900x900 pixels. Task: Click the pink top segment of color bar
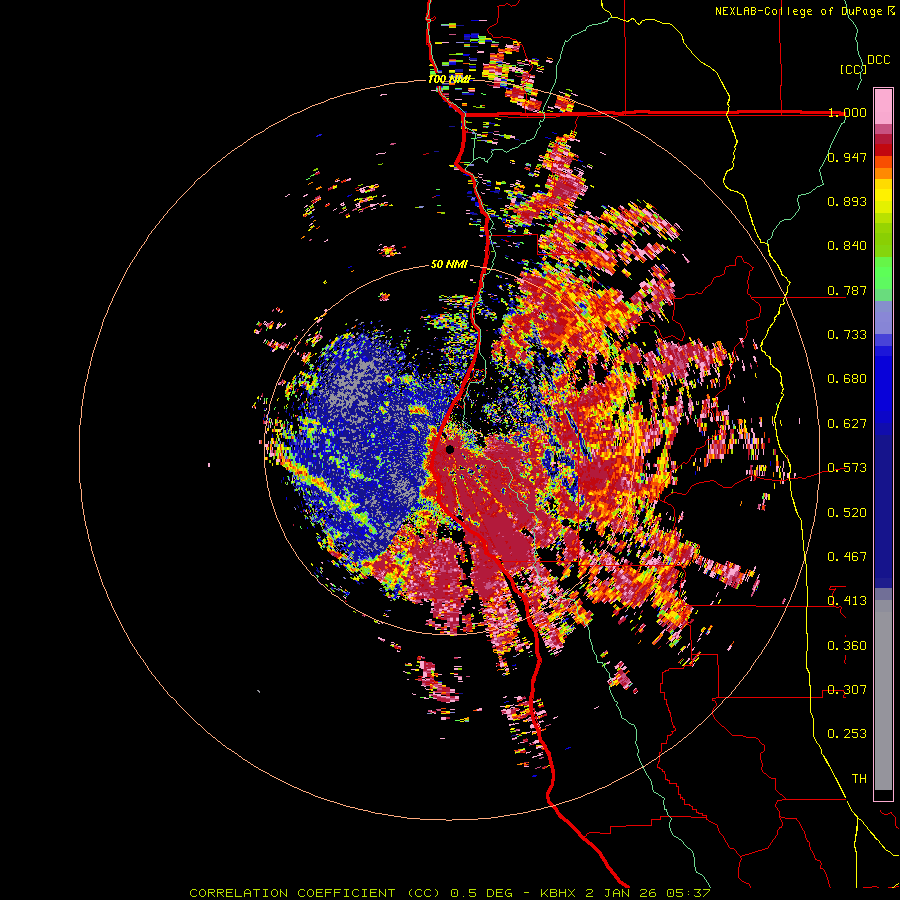[x=883, y=106]
